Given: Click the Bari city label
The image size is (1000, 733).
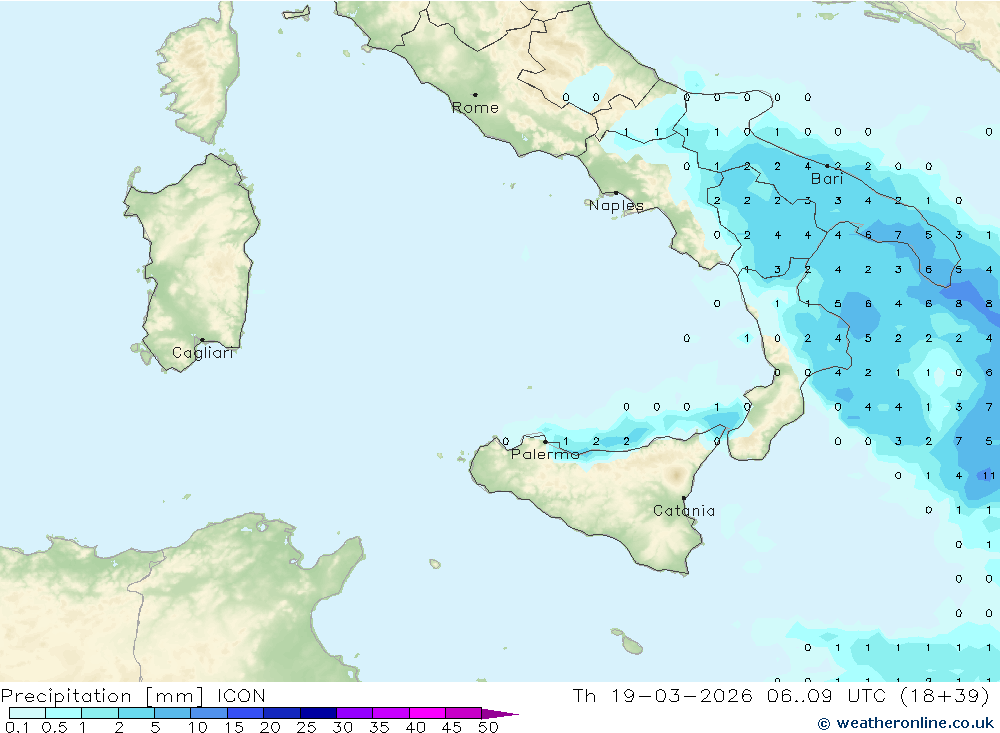Looking at the screenshot, I should [827, 179].
